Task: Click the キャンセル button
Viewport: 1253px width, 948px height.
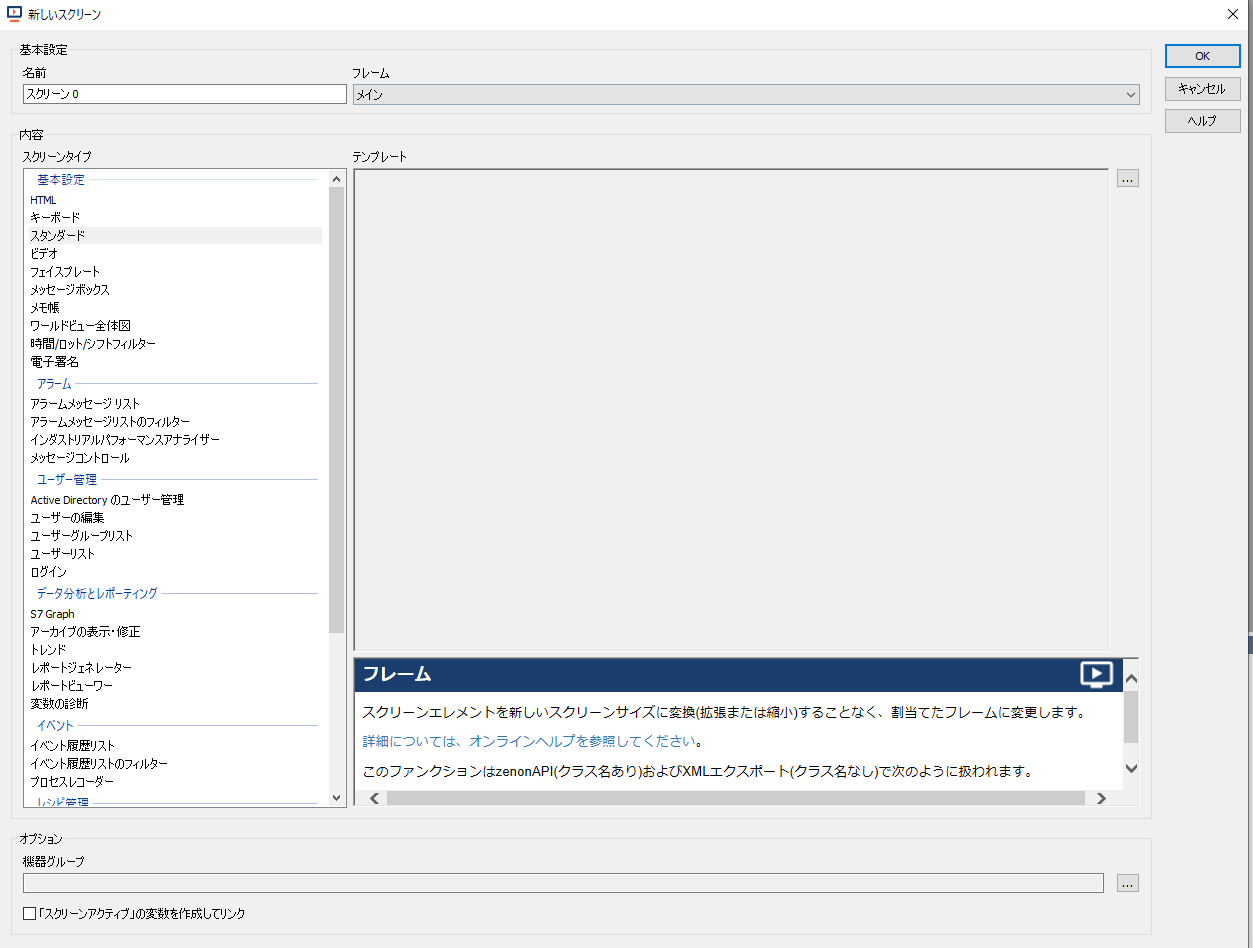Action: pyautogui.click(x=1202, y=88)
